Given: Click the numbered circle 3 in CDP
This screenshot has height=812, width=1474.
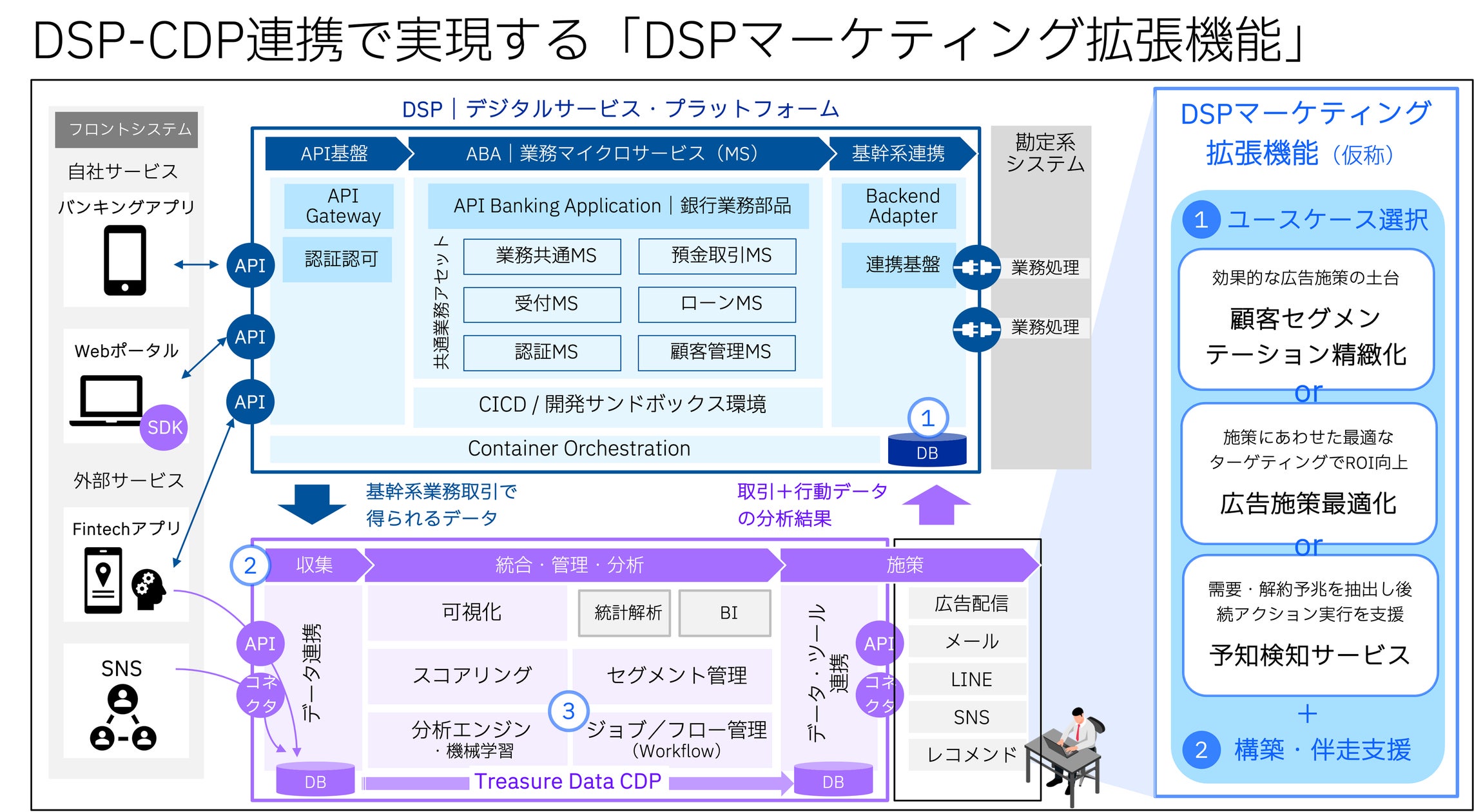Looking at the screenshot, I should (x=568, y=711).
